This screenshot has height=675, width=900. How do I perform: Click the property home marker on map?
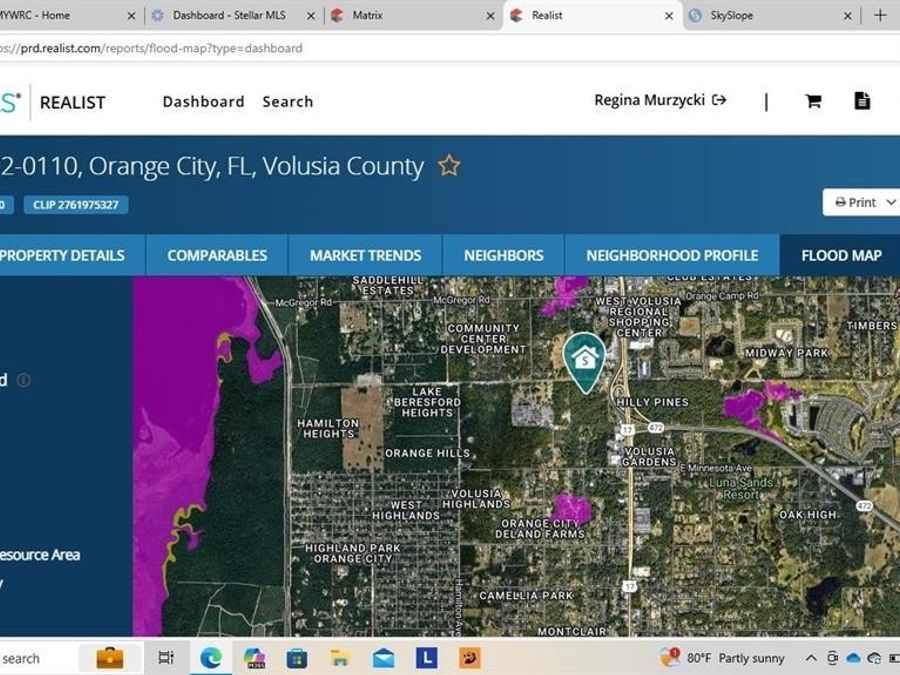click(x=582, y=358)
